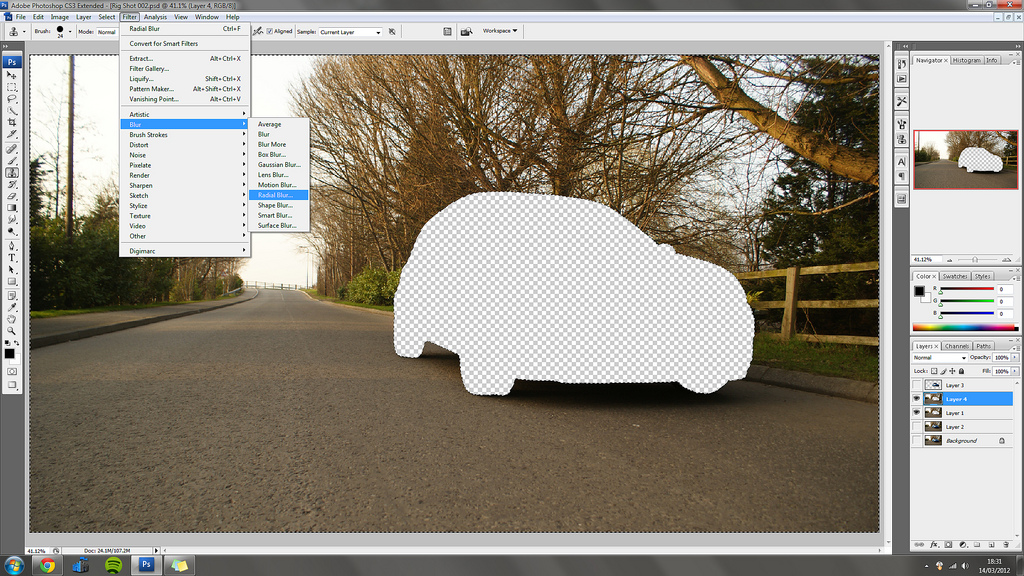Show Layer 3 by toggling visibility
This screenshot has width=1024, height=576.
pyautogui.click(x=918, y=385)
